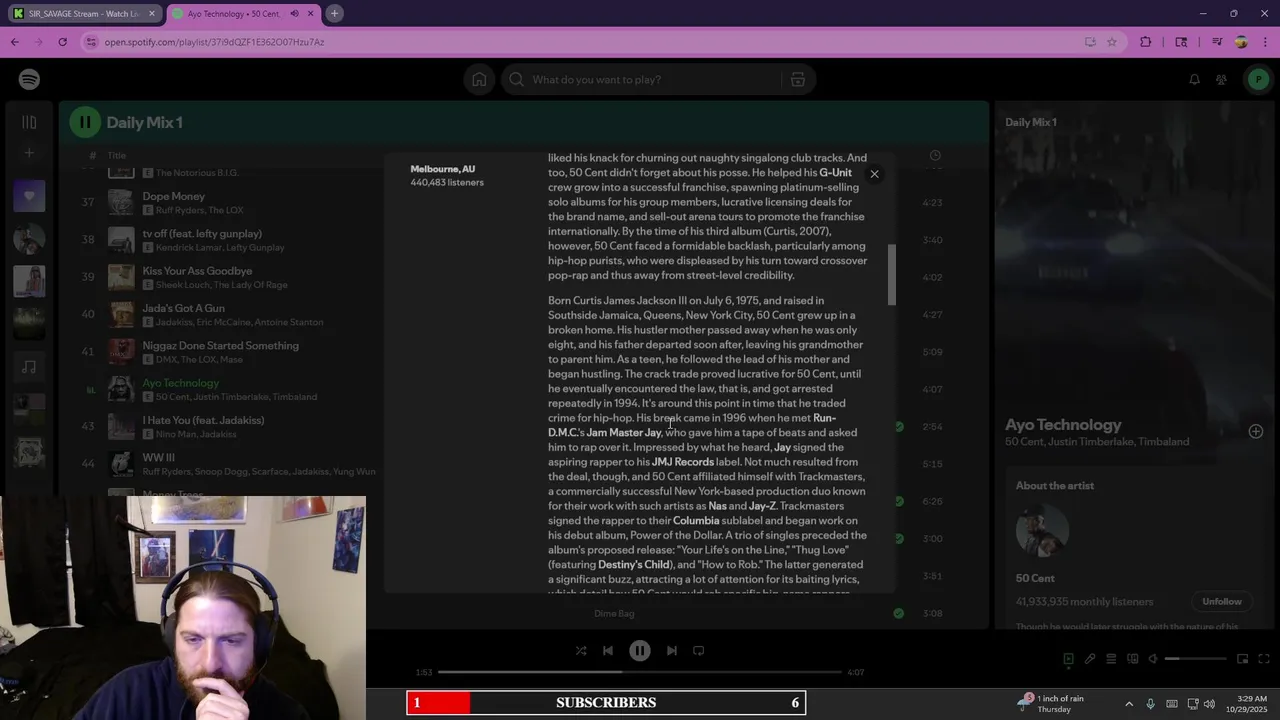
Task: Open the Windows volume tray icon
Action: 1209,704
